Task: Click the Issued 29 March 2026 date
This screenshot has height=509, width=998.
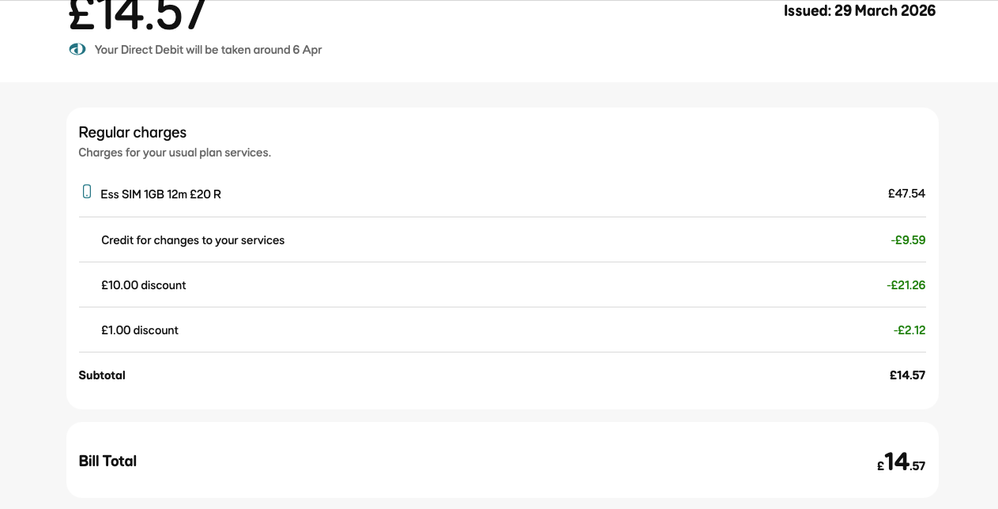Action: pos(859,11)
